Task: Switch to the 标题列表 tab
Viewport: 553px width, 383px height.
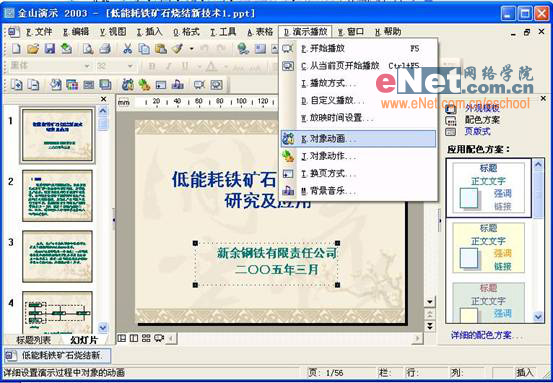Action: point(34,340)
